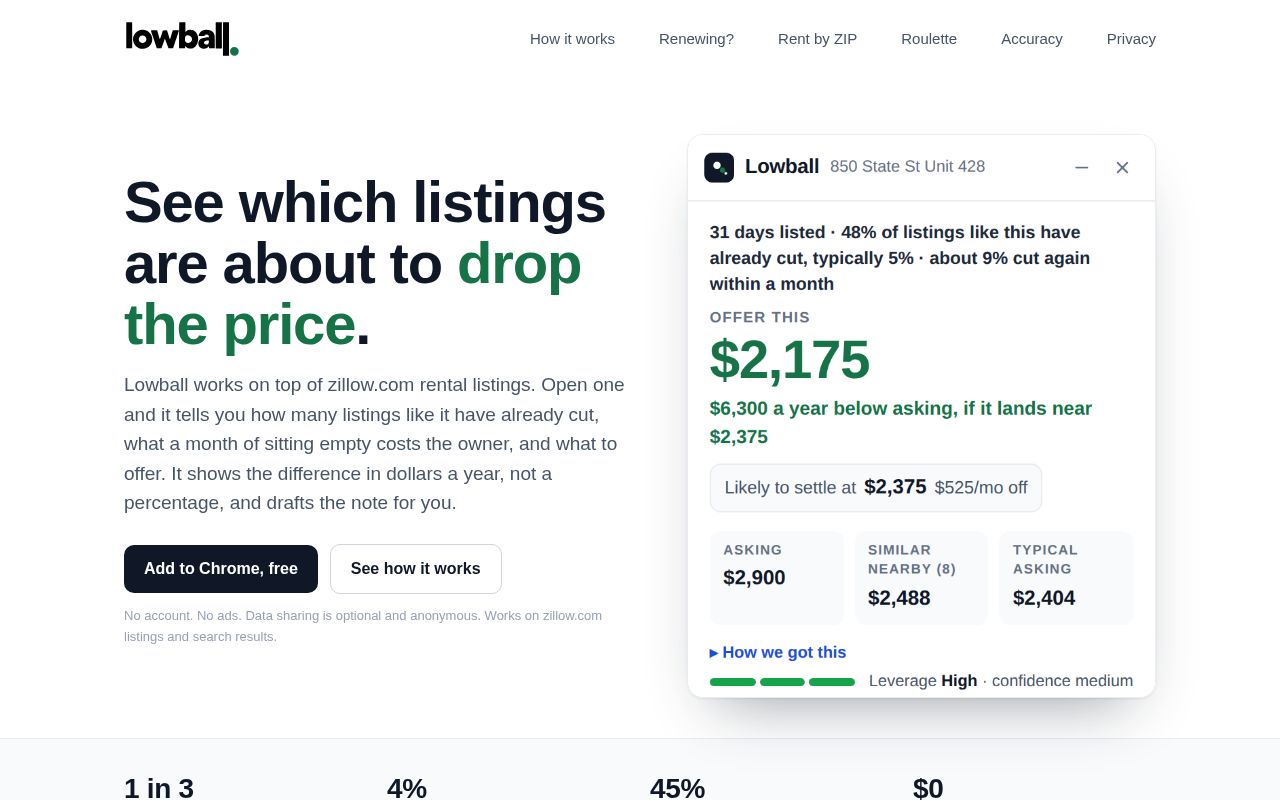Click the Lowball works on top of zillow.com paragraph
The height and width of the screenshot is (800, 1280).
pos(374,444)
